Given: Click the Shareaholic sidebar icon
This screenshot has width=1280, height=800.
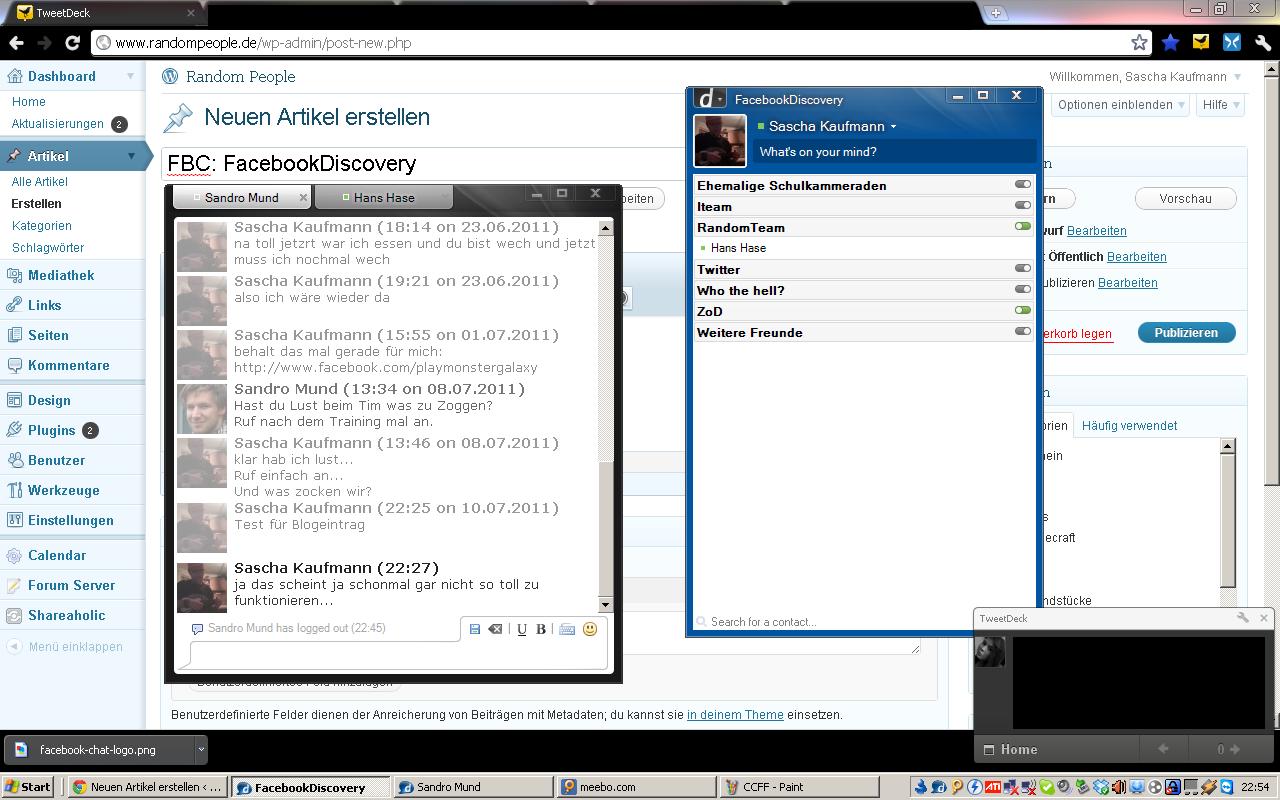Looking at the screenshot, I should (x=14, y=615).
